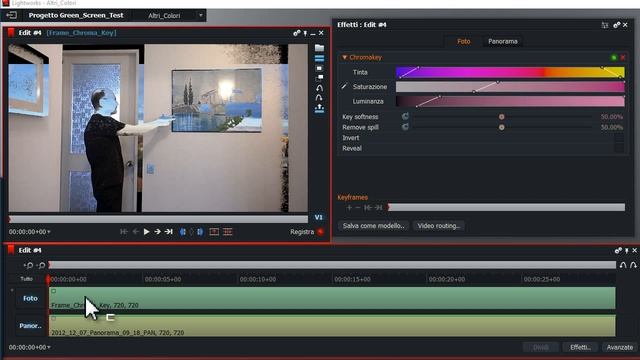The height and width of the screenshot is (360, 640).
Task: Jump to previous cut in the viewer
Action: point(124,232)
